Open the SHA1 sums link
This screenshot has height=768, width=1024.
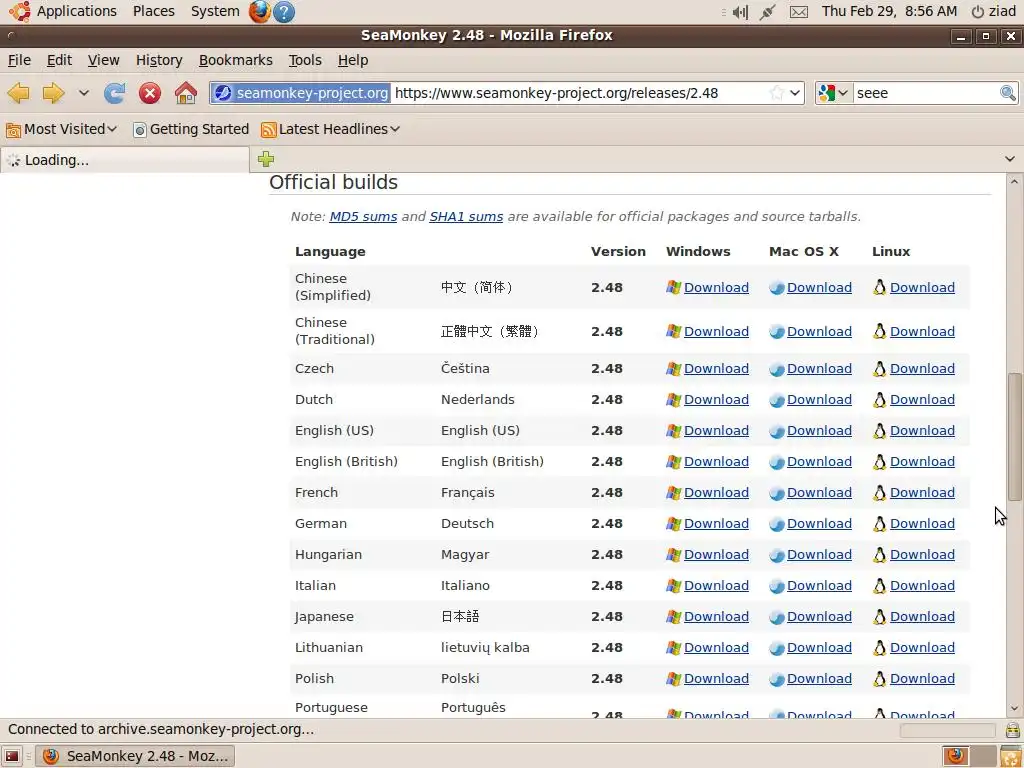point(466,217)
